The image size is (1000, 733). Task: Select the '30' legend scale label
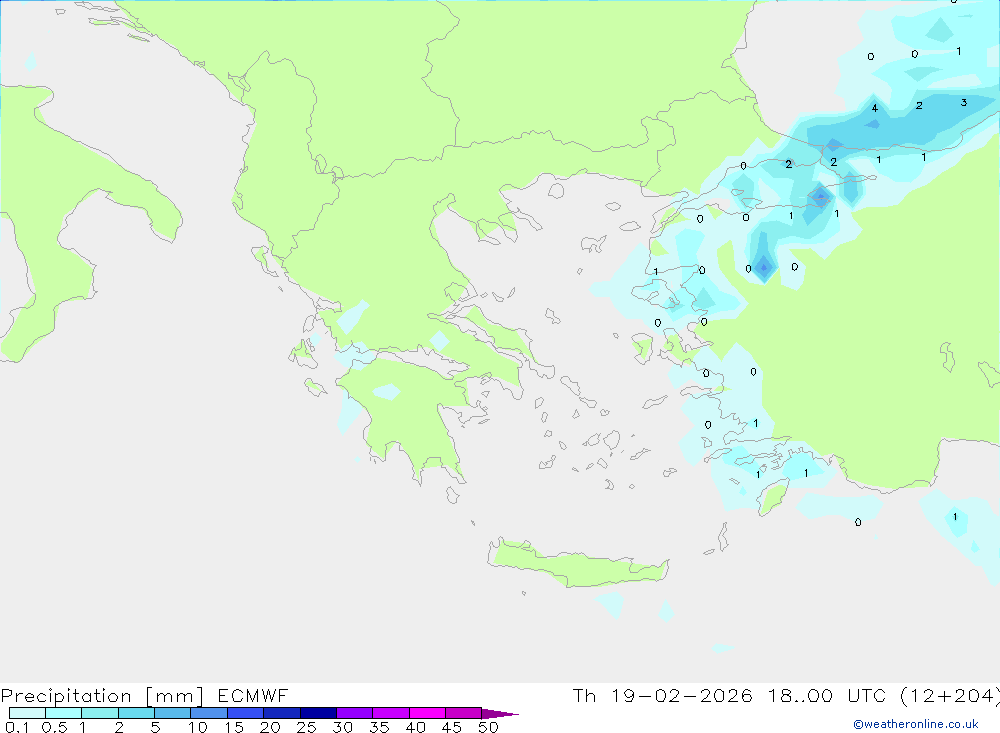pos(343,727)
